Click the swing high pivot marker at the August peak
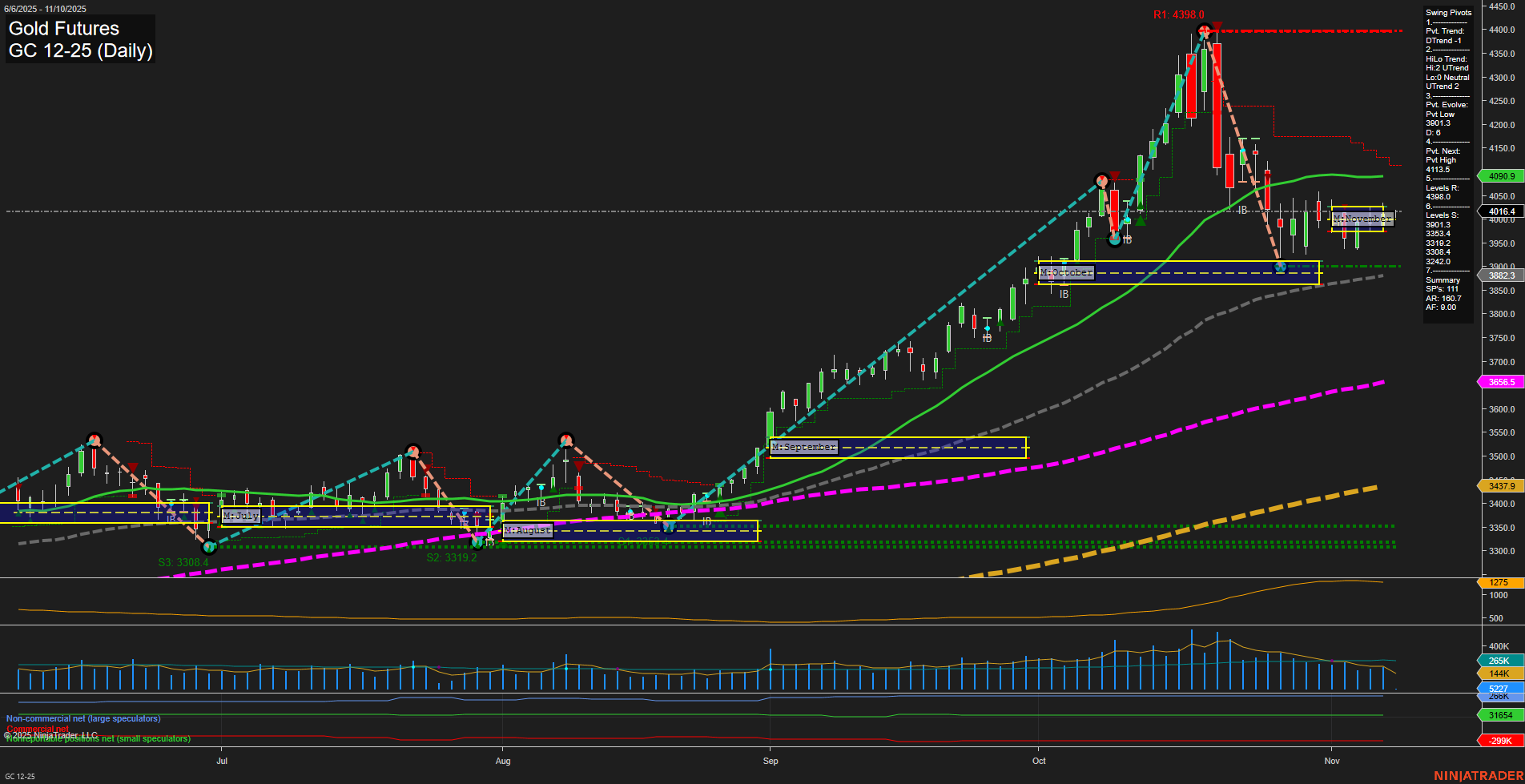1525x784 pixels. (x=566, y=439)
